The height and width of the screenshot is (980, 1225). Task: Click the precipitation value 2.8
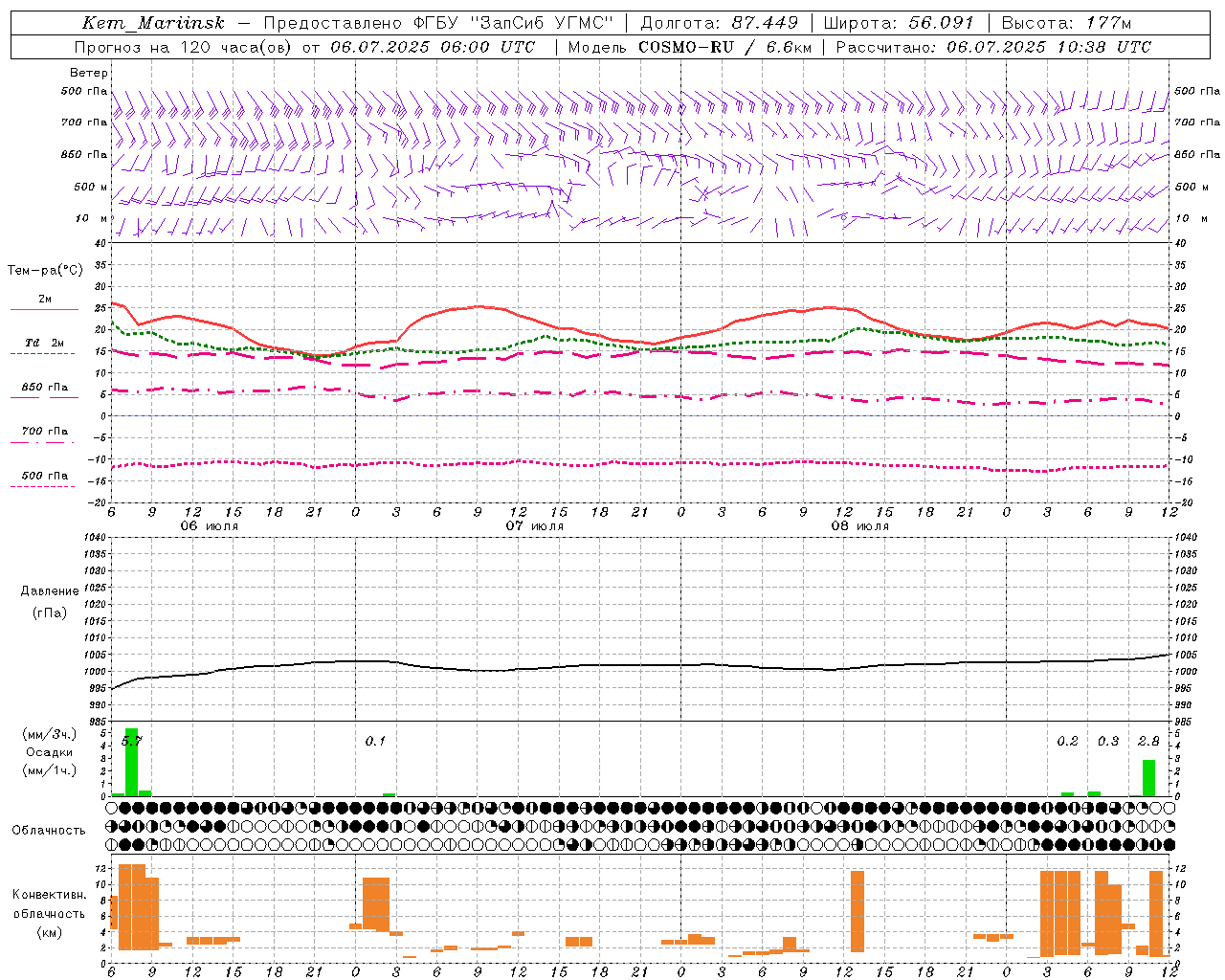point(1148,741)
